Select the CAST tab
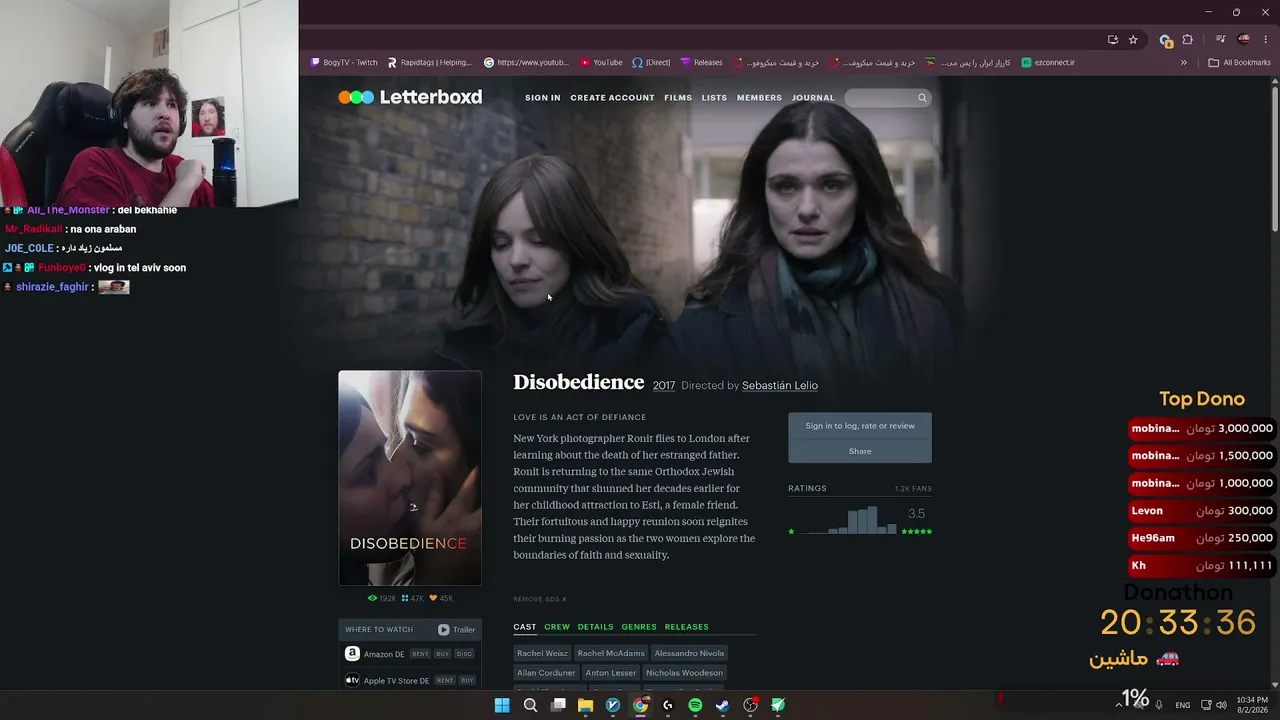1280x720 pixels. [x=525, y=627]
